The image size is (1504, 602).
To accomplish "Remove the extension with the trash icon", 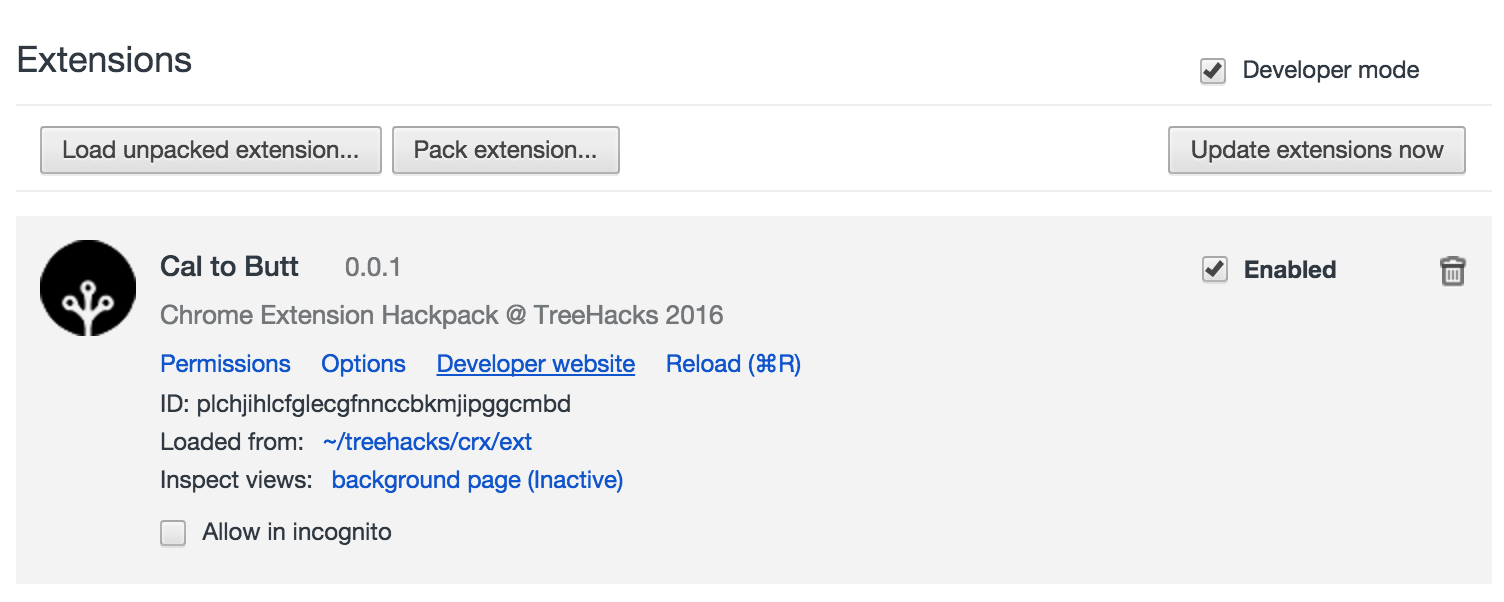I will (x=1452, y=271).
